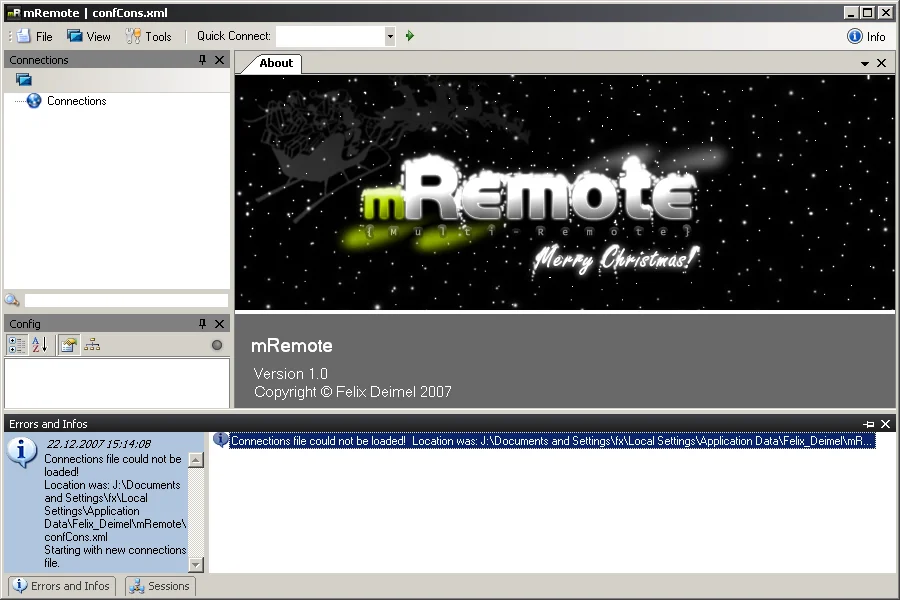Show inheritance tree view in Config
This screenshot has height=600, width=900.
pyautogui.click(x=92, y=345)
